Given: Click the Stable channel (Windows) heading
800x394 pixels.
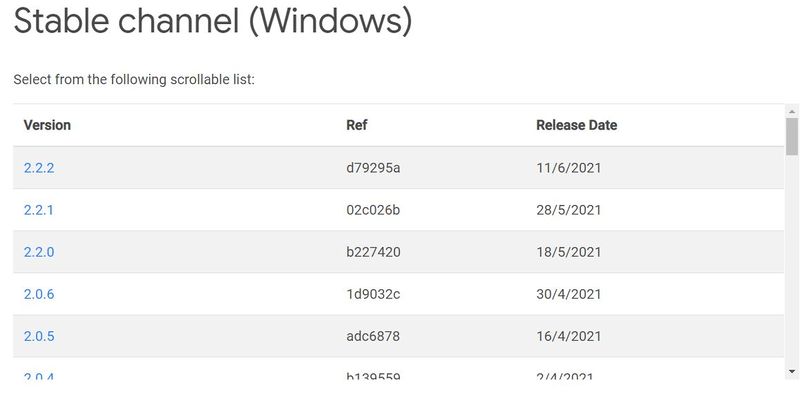Looking at the screenshot, I should [x=213, y=21].
